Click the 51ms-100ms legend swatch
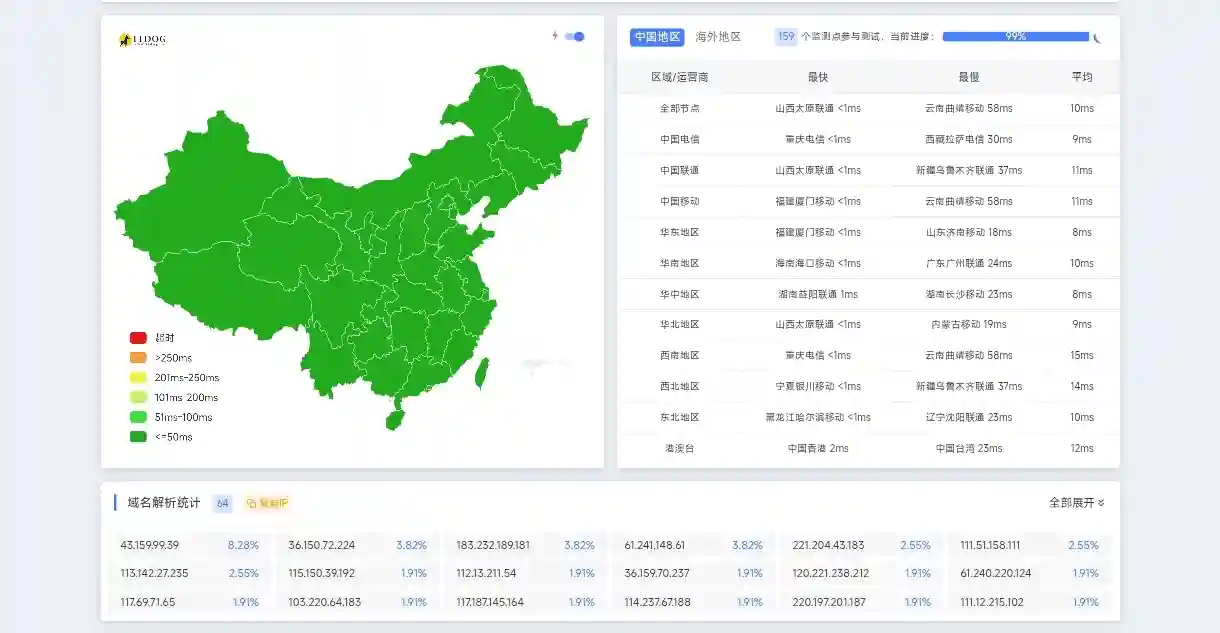 tap(138, 417)
